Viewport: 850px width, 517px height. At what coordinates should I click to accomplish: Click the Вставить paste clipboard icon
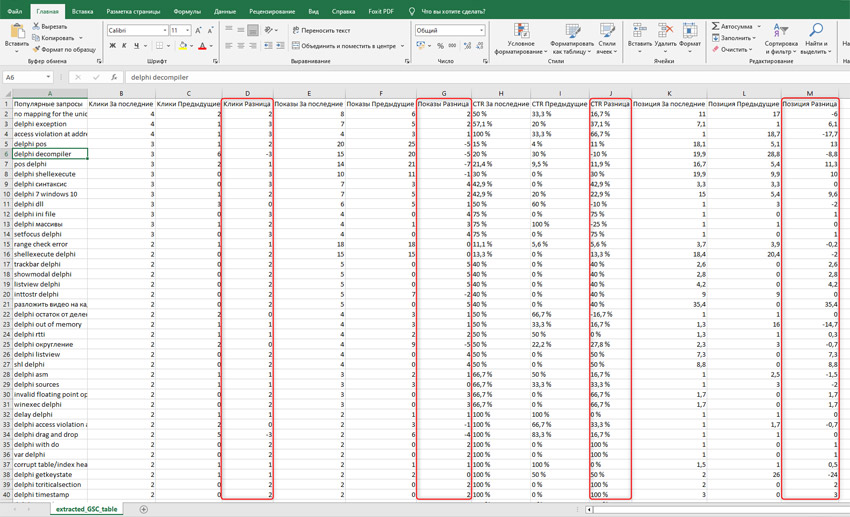point(16,30)
